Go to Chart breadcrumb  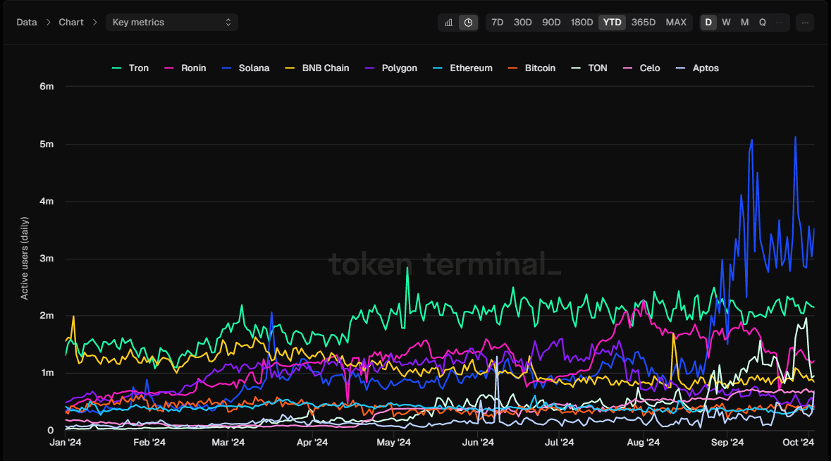coord(71,22)
